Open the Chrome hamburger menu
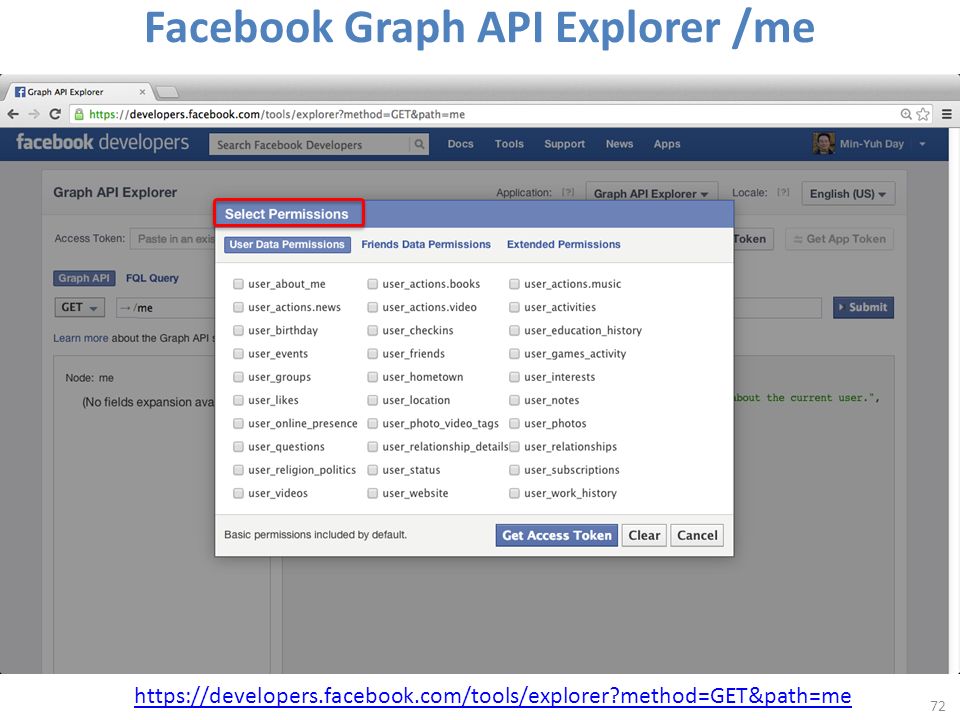This screenshot has height=720, width=960. pos(947,114)
